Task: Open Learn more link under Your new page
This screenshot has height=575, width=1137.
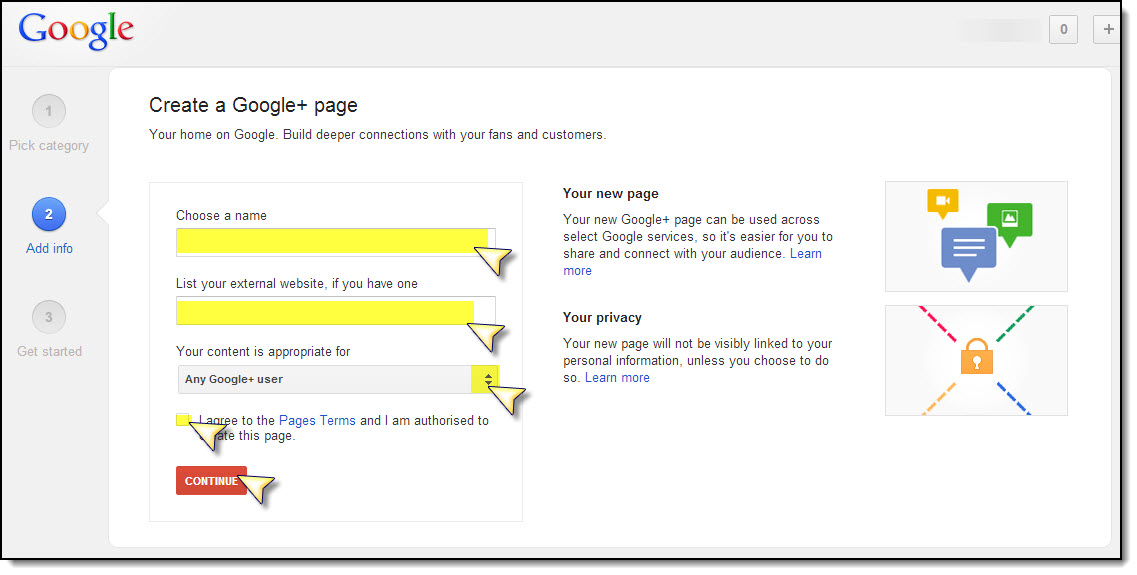Action: click(806, 254)
